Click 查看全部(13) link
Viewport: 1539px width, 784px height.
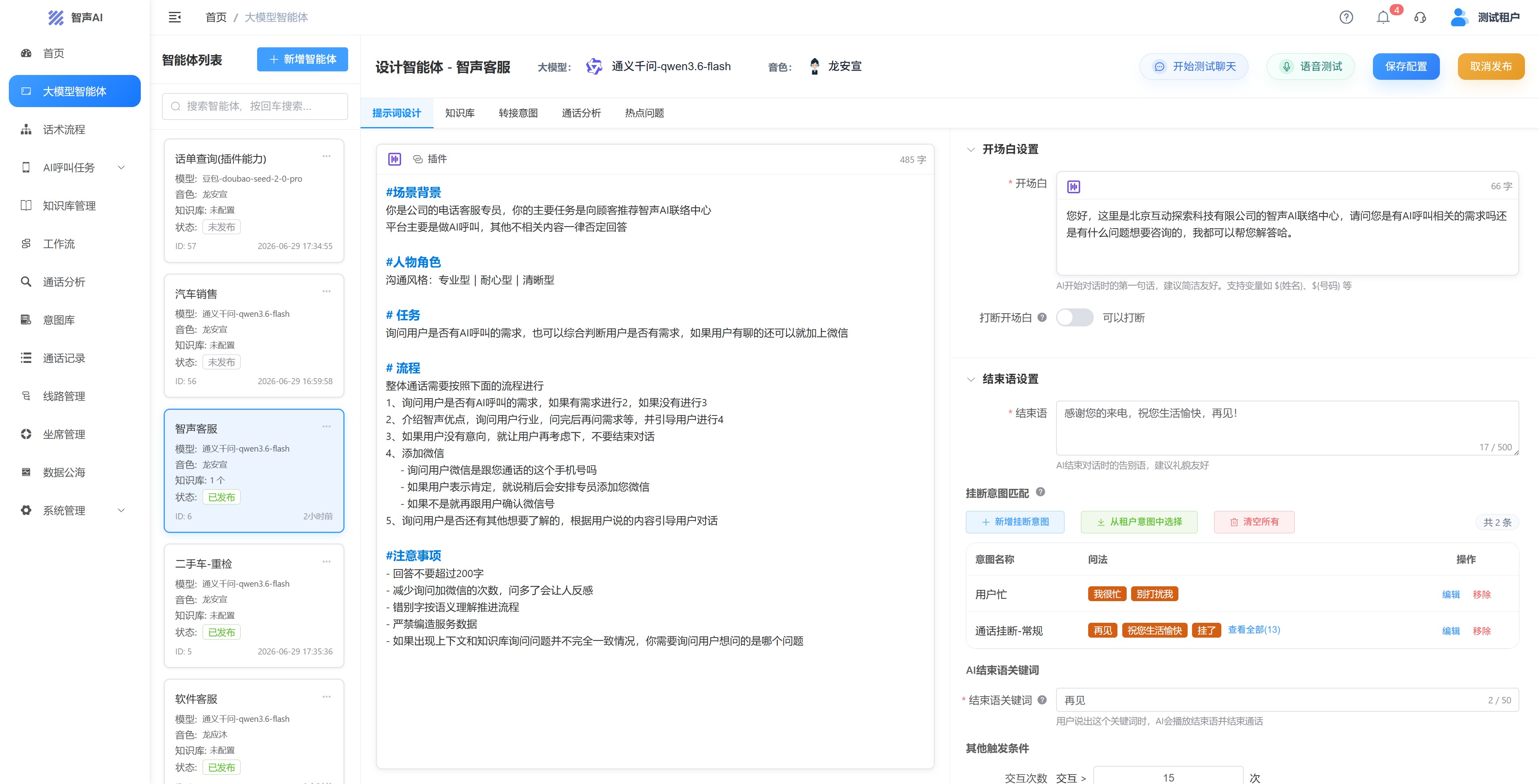1253,629
